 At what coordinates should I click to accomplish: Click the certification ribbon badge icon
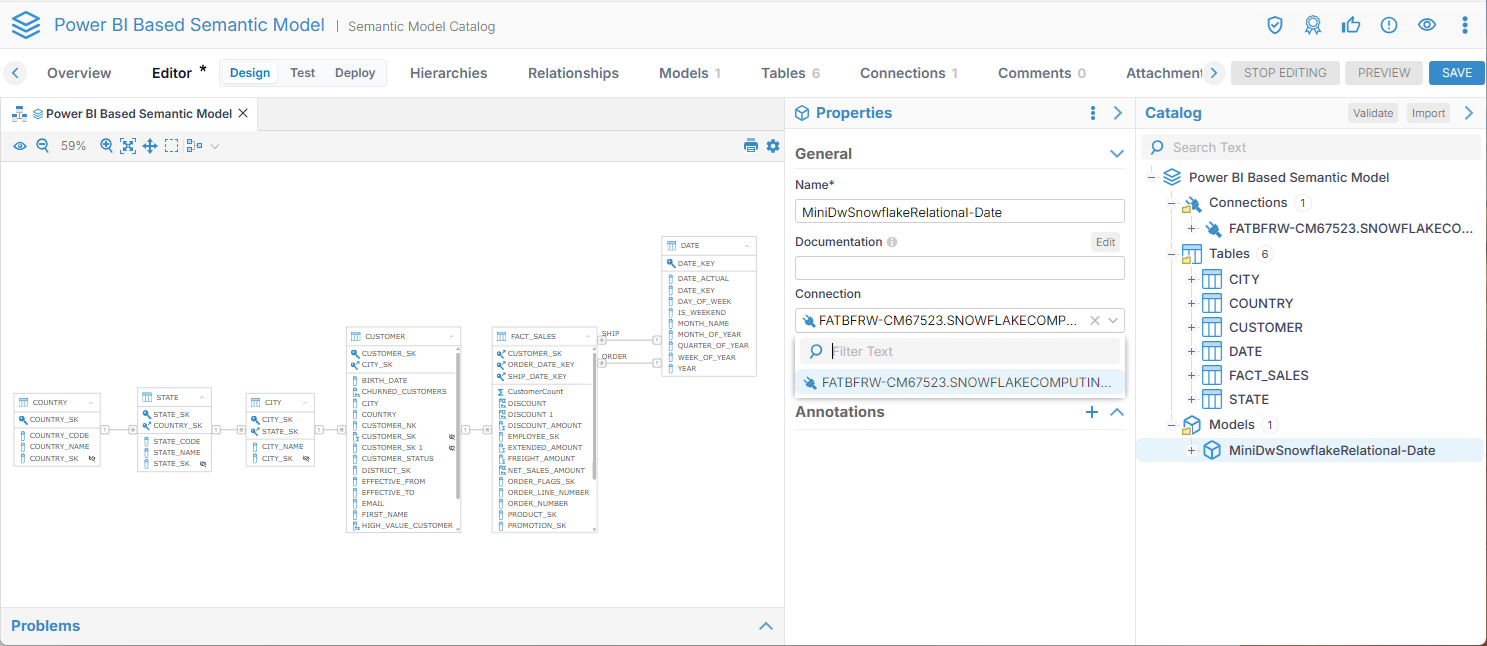point(1313,25)
